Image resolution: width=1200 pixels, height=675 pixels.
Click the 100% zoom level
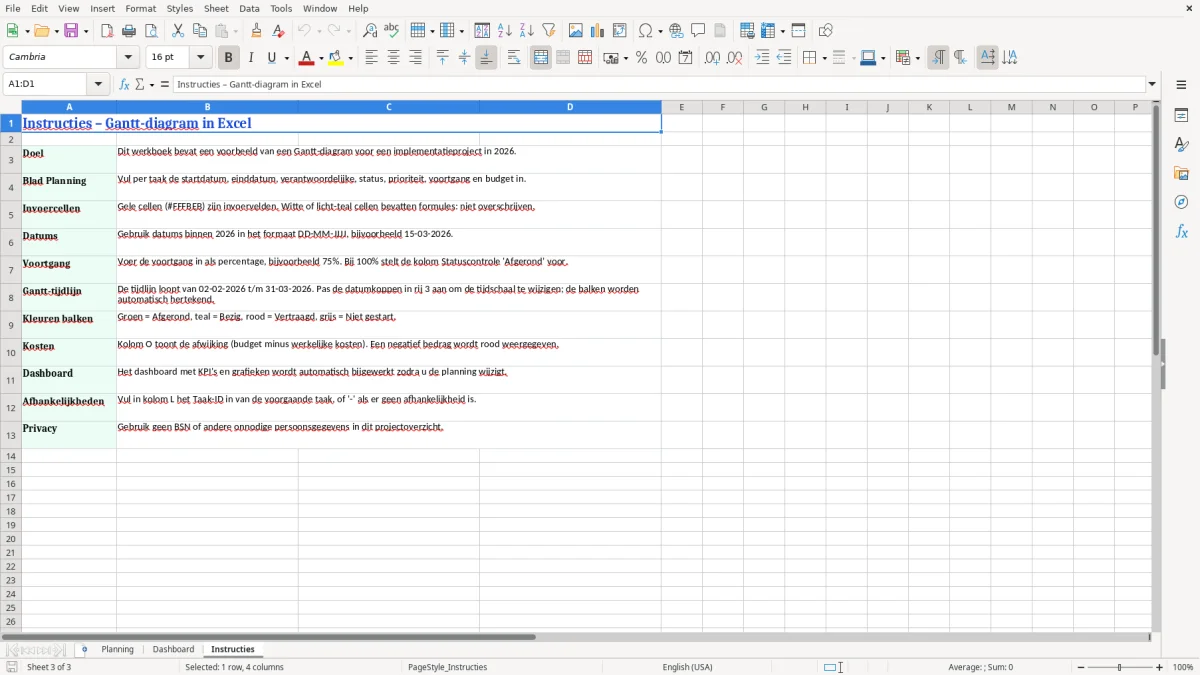[x=1183, y=667]
